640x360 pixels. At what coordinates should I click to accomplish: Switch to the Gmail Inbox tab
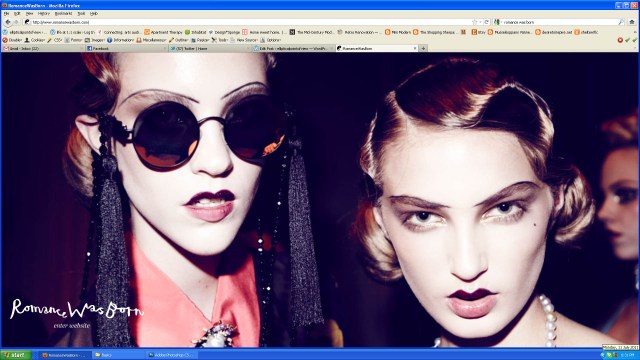[42, 48]
